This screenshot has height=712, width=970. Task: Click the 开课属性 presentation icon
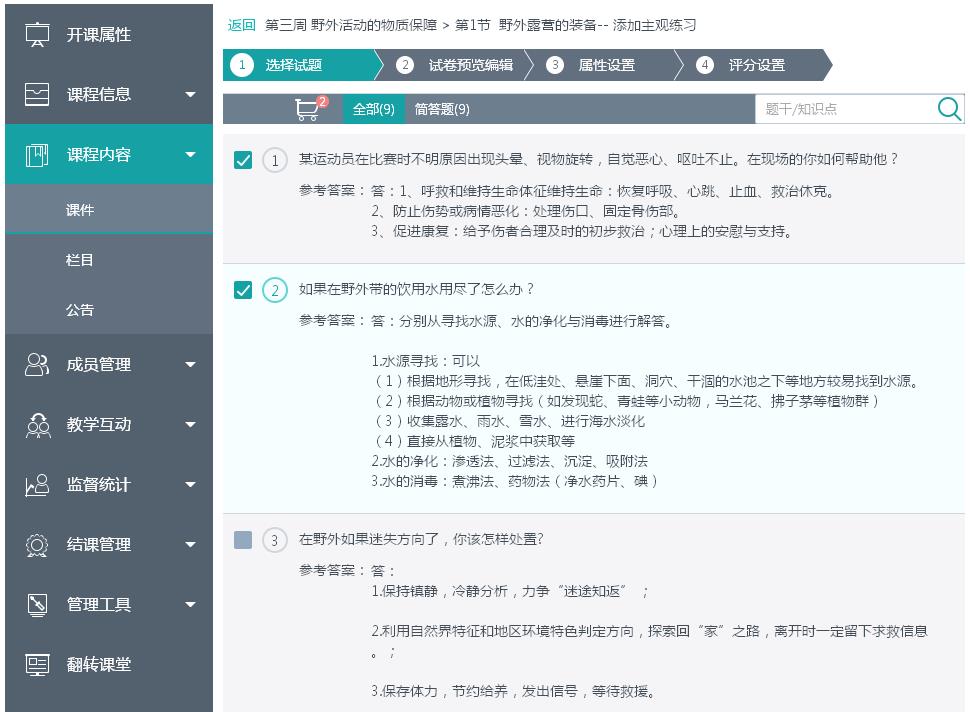coord(37,35)
